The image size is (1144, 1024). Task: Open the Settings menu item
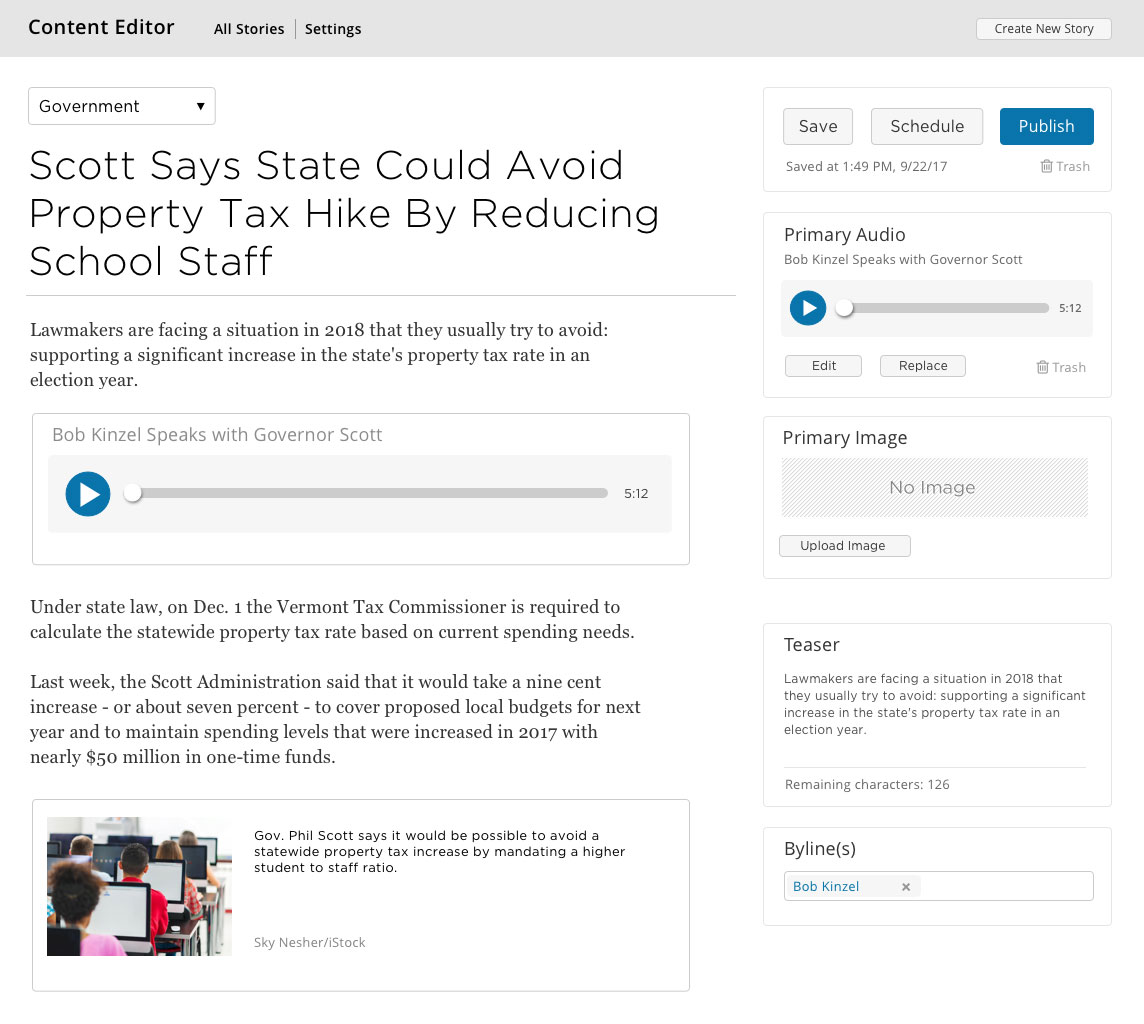click(333, 29)
